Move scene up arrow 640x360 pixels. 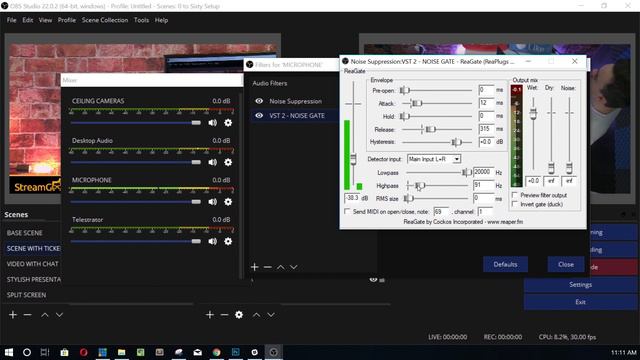click(45, 315)
